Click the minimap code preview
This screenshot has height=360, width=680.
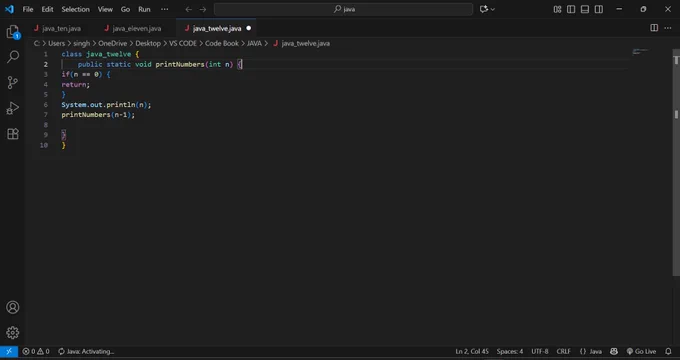click(x=640, y=52)
